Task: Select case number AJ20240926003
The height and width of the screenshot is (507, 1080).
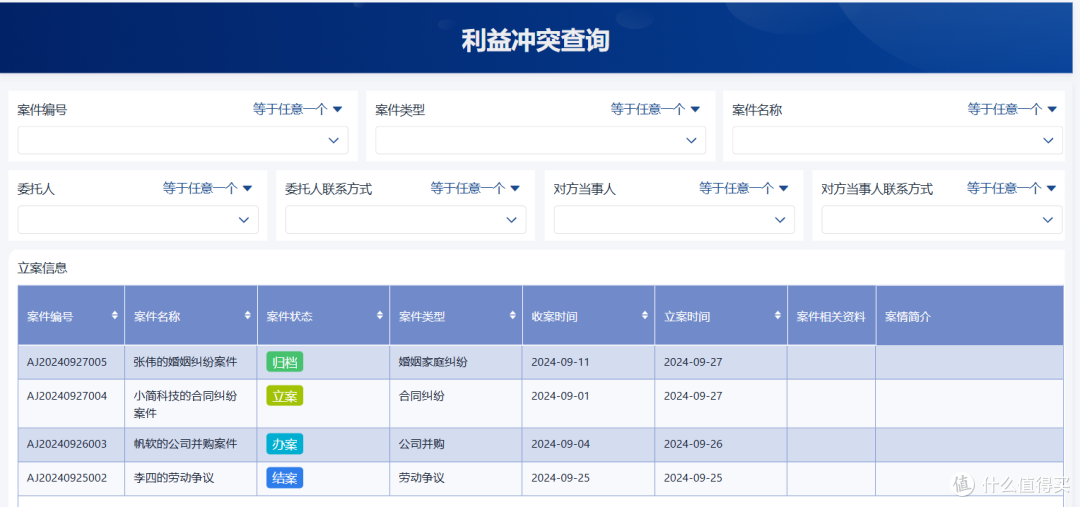Action: [x=67, y=444]
